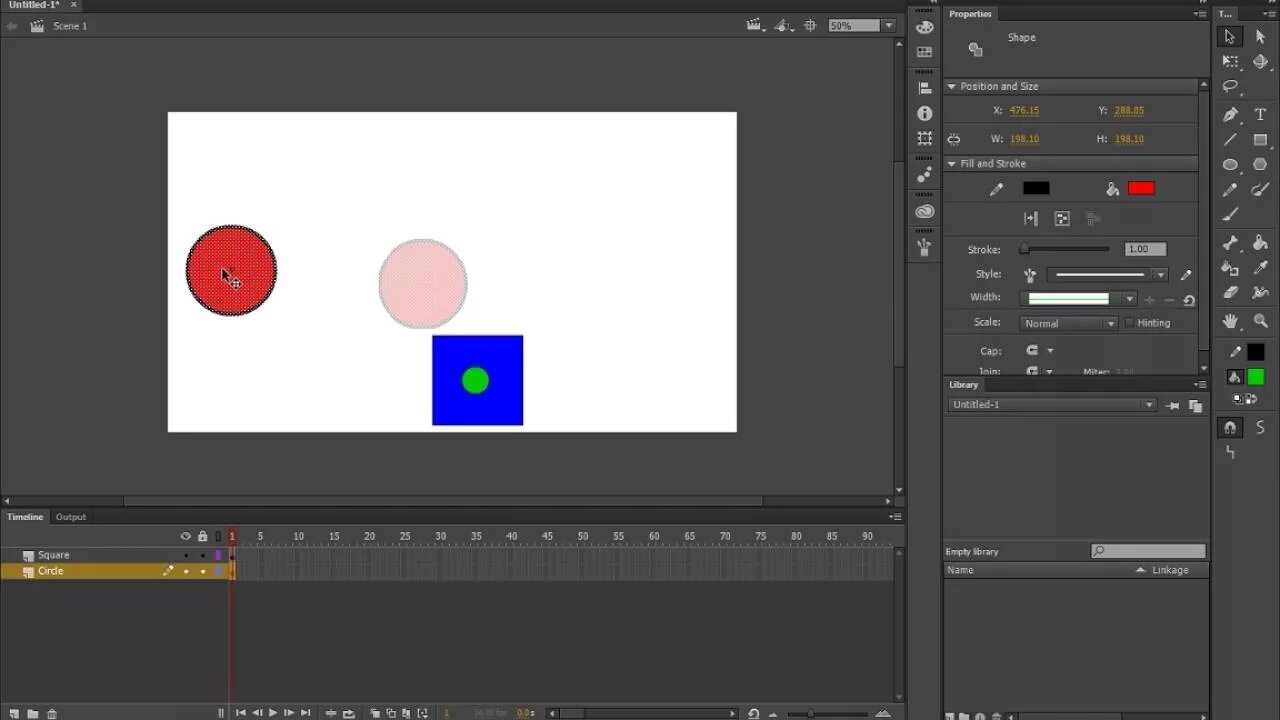Image resolution: width=1280 pixels, height=720 pixels.
Task: Switch to the Timeline tab
Action: tap(25, 517)
